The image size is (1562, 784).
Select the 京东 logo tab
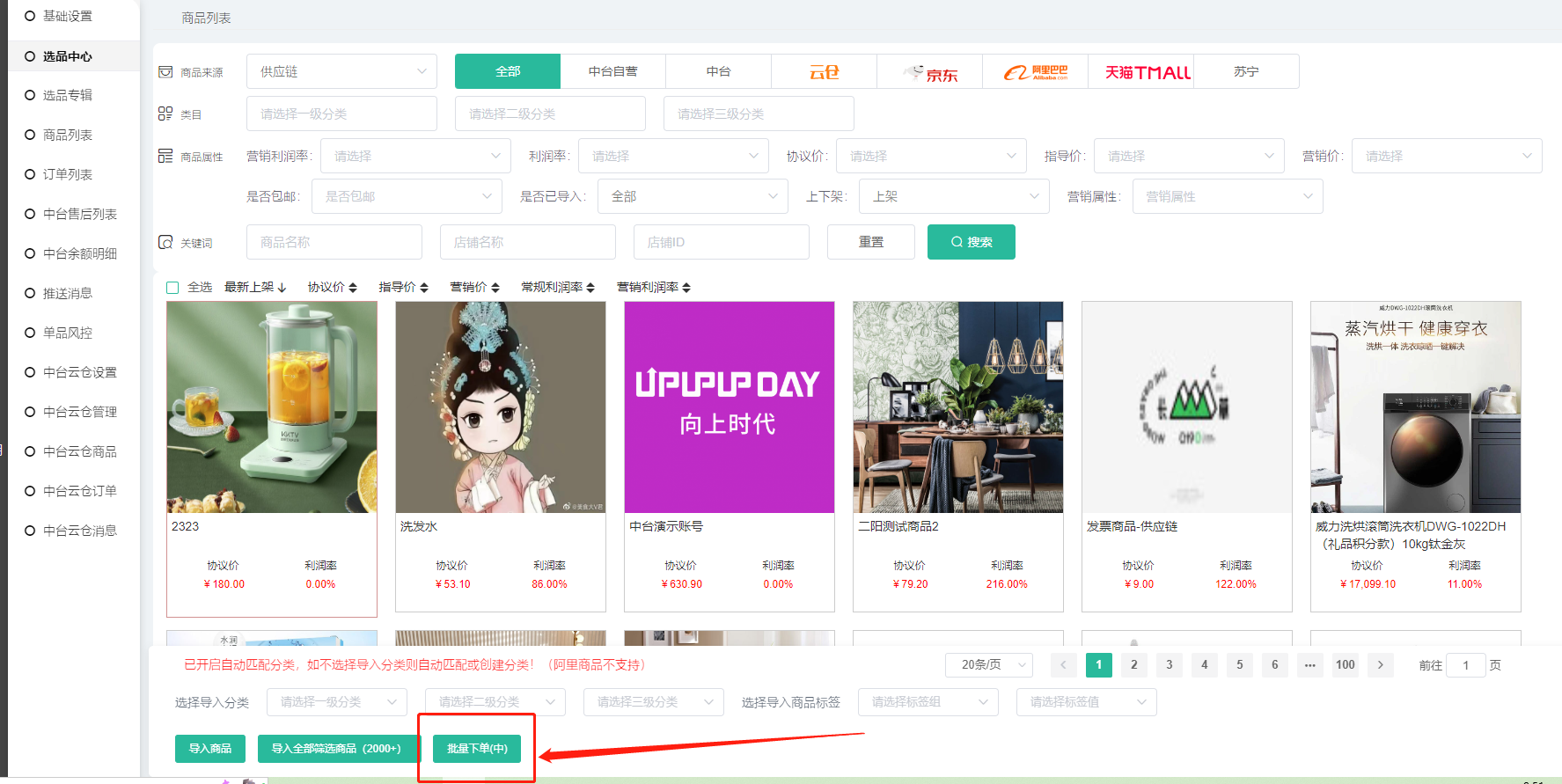point(930,71)
